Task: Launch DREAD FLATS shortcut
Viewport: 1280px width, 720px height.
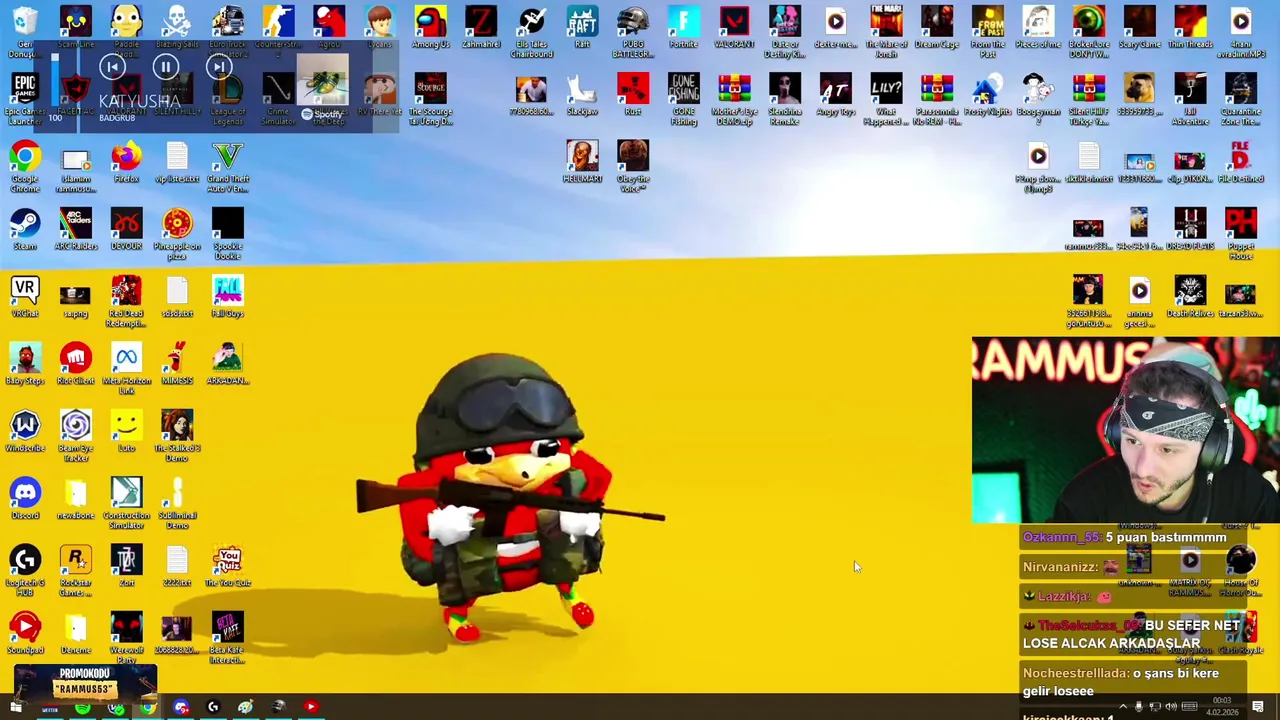Action: pyautogui.click(x=1190, y=230)
